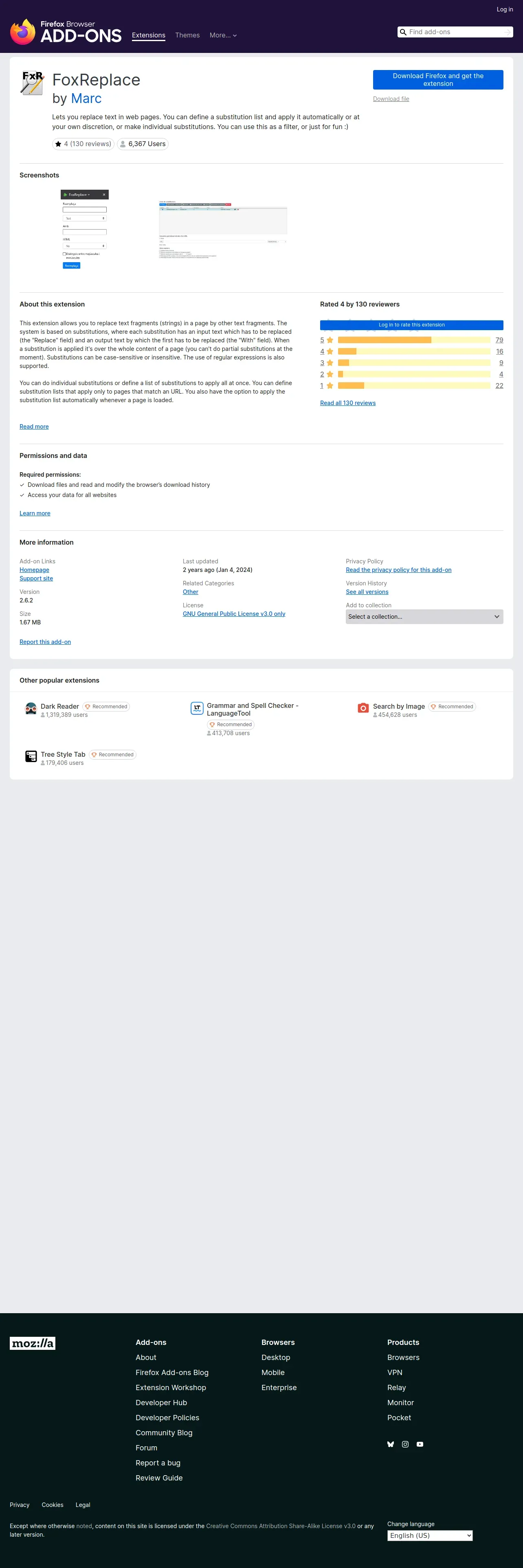Screen dimensions: 523x1568
Task: Click the Other related category link
Action: (x=191, y=592)
